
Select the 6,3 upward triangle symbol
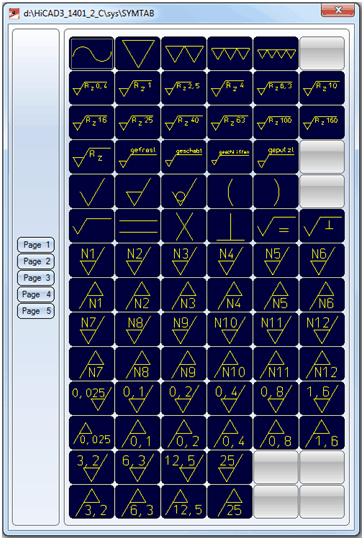point(138,502)
